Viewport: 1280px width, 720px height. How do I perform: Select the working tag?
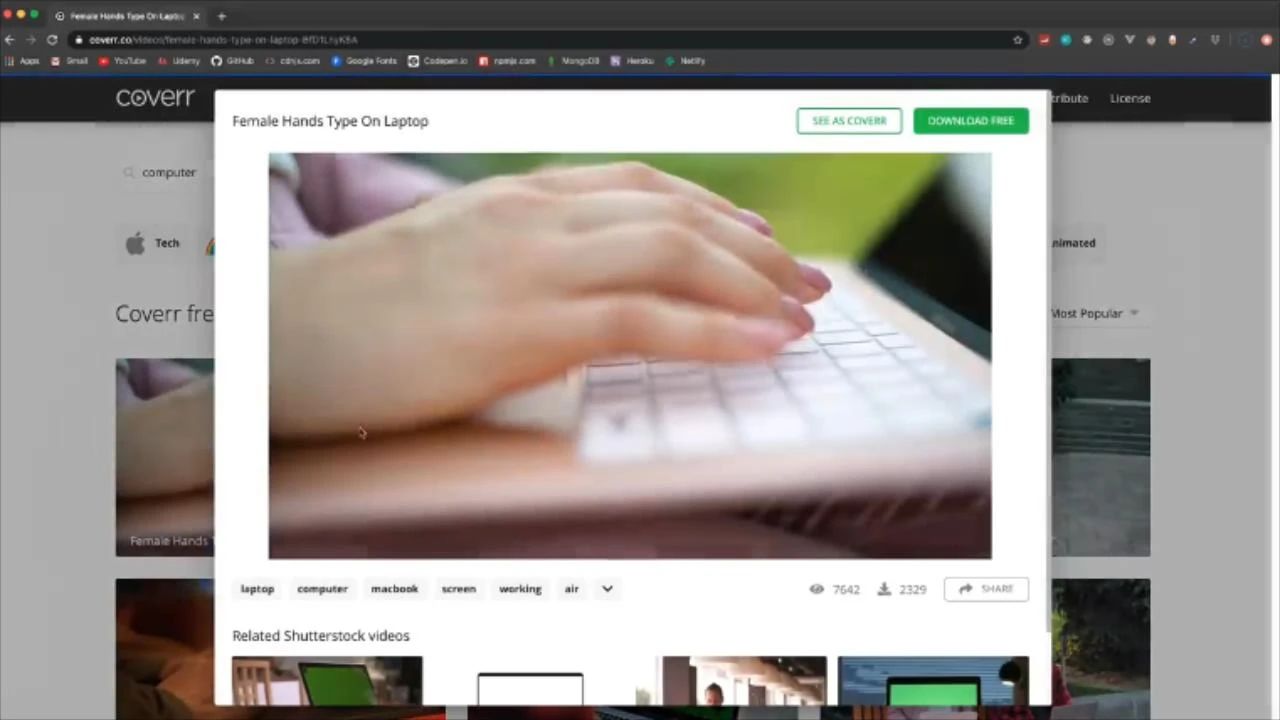(x=520, y=589)
